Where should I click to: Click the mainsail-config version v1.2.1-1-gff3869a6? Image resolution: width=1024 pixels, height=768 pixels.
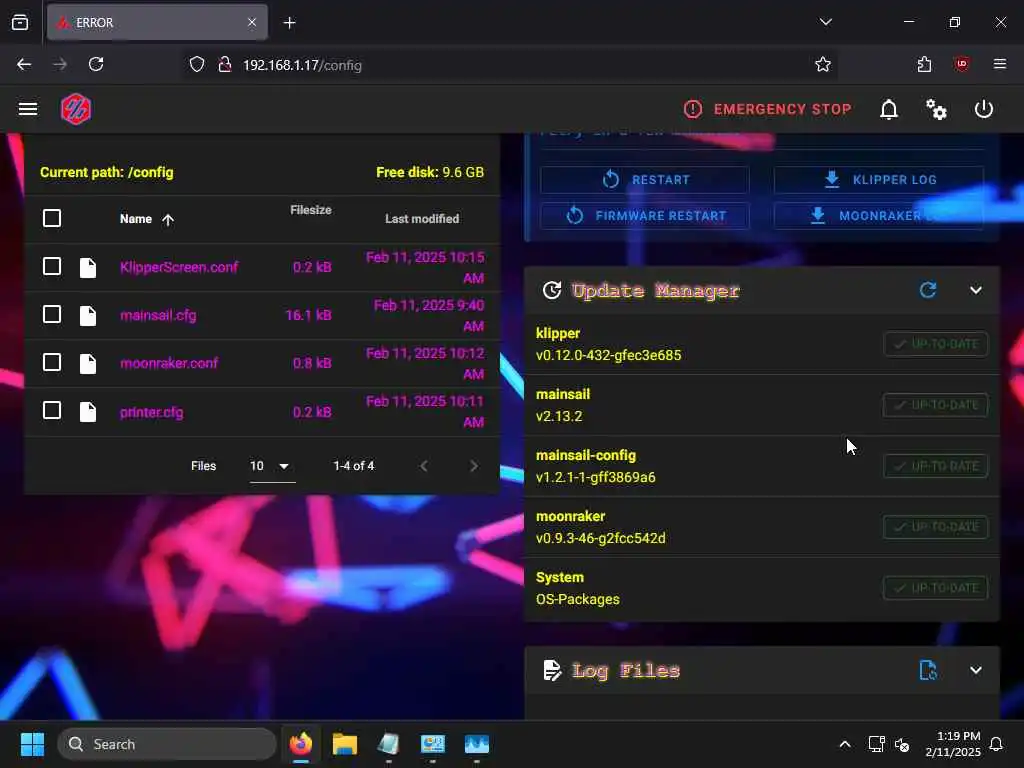coord(596,477)
